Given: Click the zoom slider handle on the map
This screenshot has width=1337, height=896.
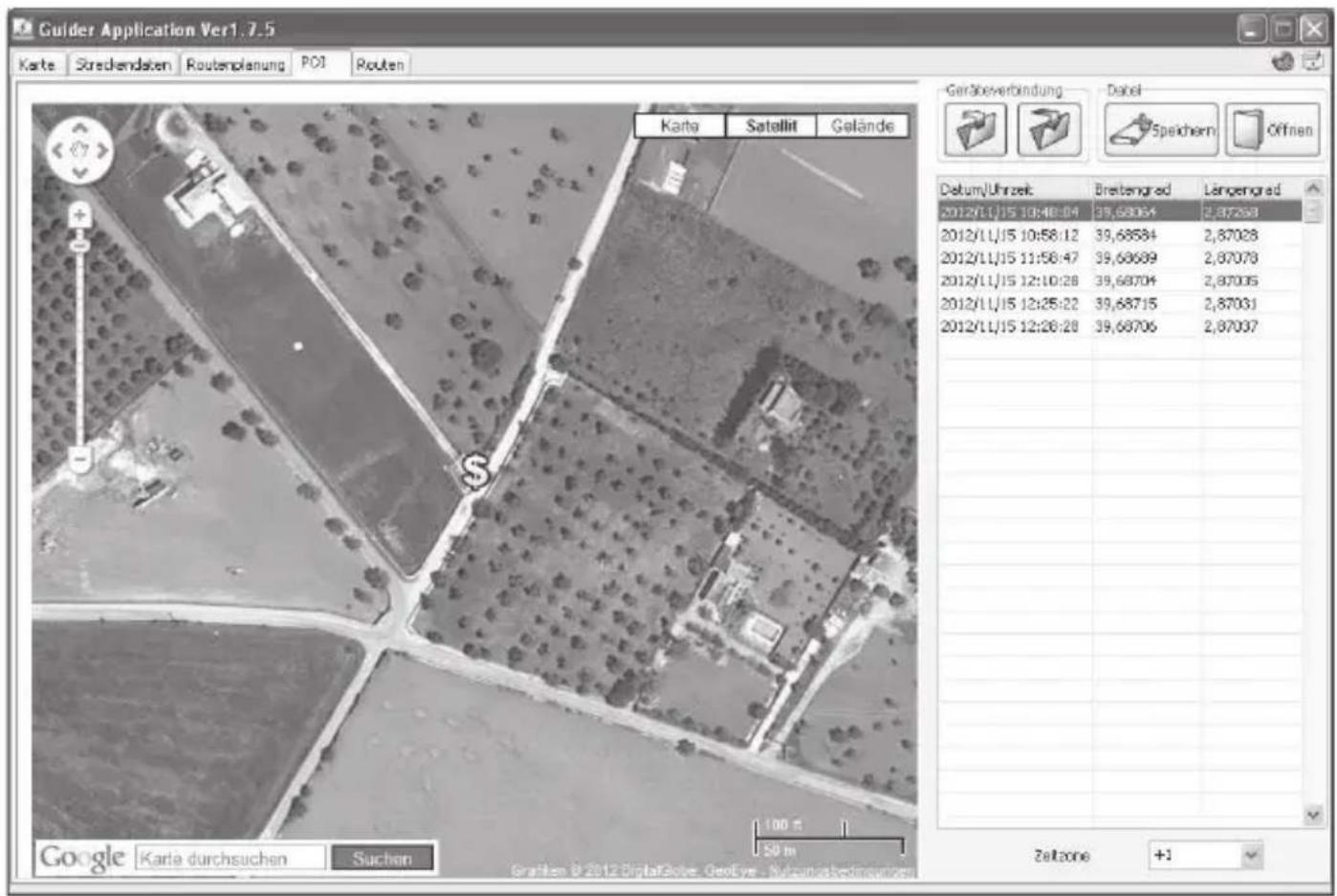Looking at the screenshot, I should (80, 247).
